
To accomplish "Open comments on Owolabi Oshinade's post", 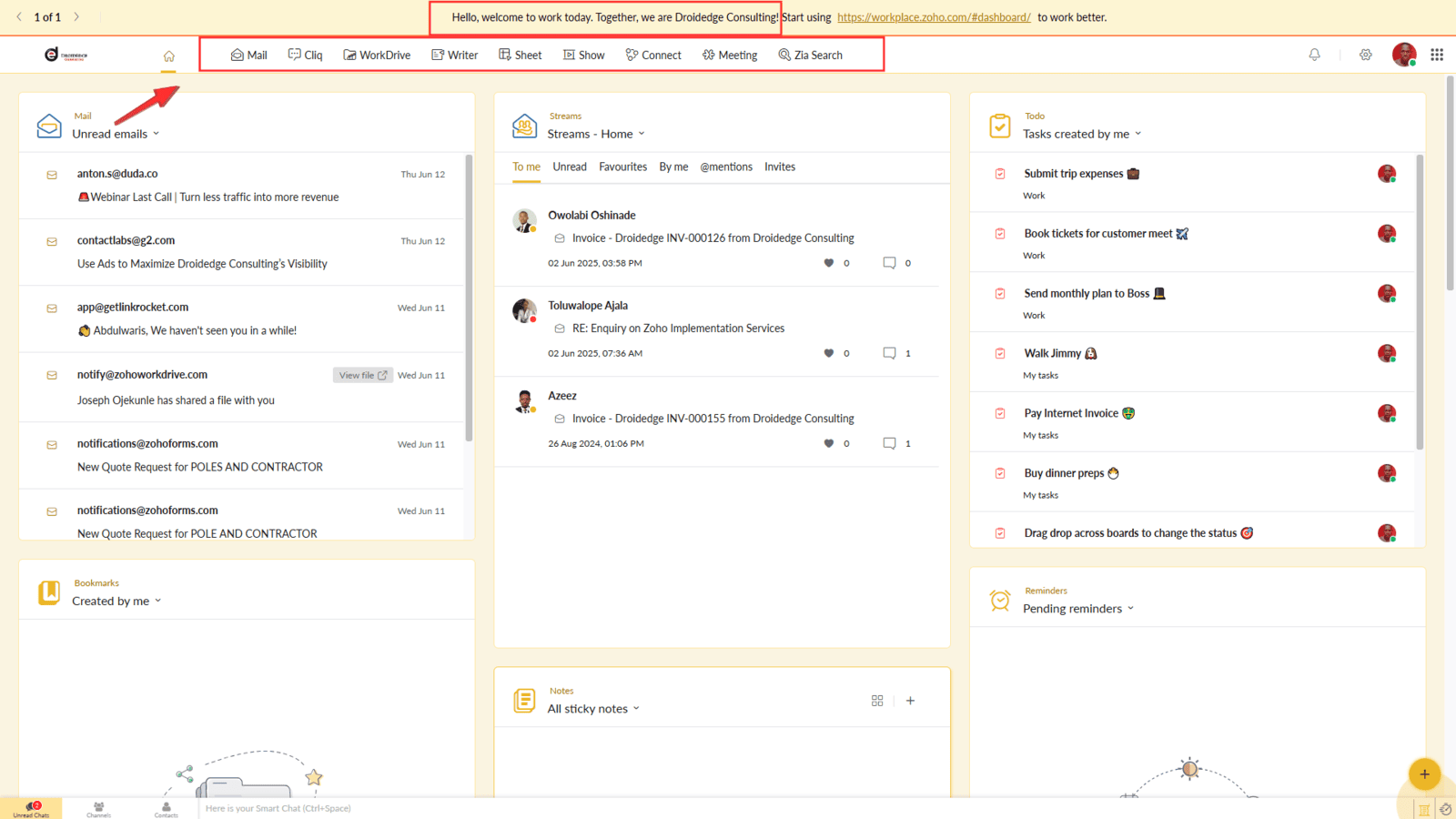I will pos(889,263).
